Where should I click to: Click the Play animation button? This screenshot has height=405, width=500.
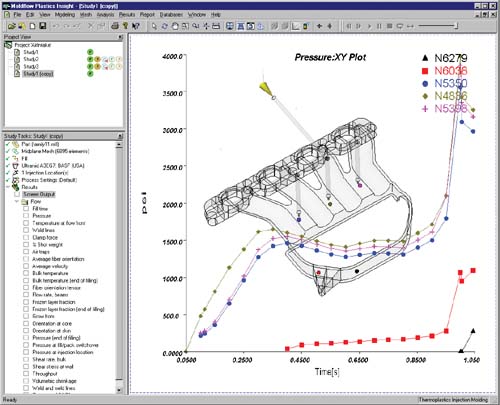point(369,26)
